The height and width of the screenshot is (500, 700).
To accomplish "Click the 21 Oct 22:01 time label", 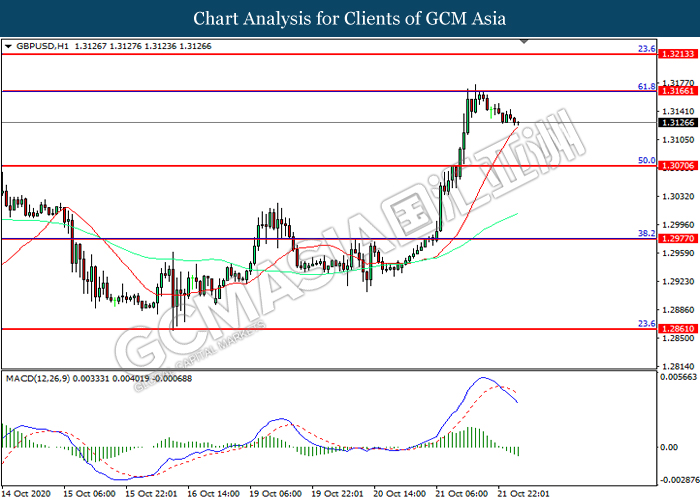I will pos(524,493).
